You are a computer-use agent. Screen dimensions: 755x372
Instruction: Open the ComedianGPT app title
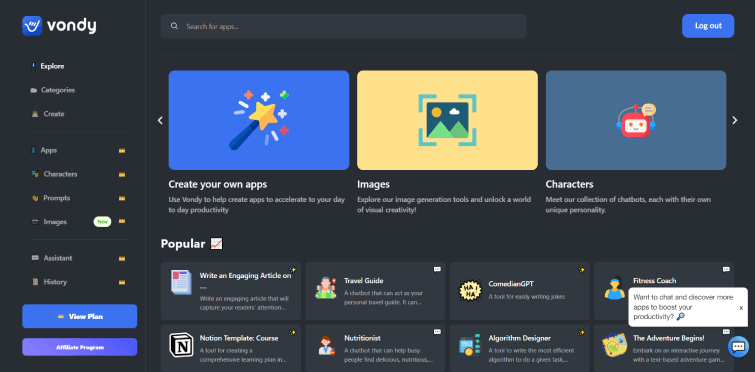pyautogui.click(x=511, y=284)
